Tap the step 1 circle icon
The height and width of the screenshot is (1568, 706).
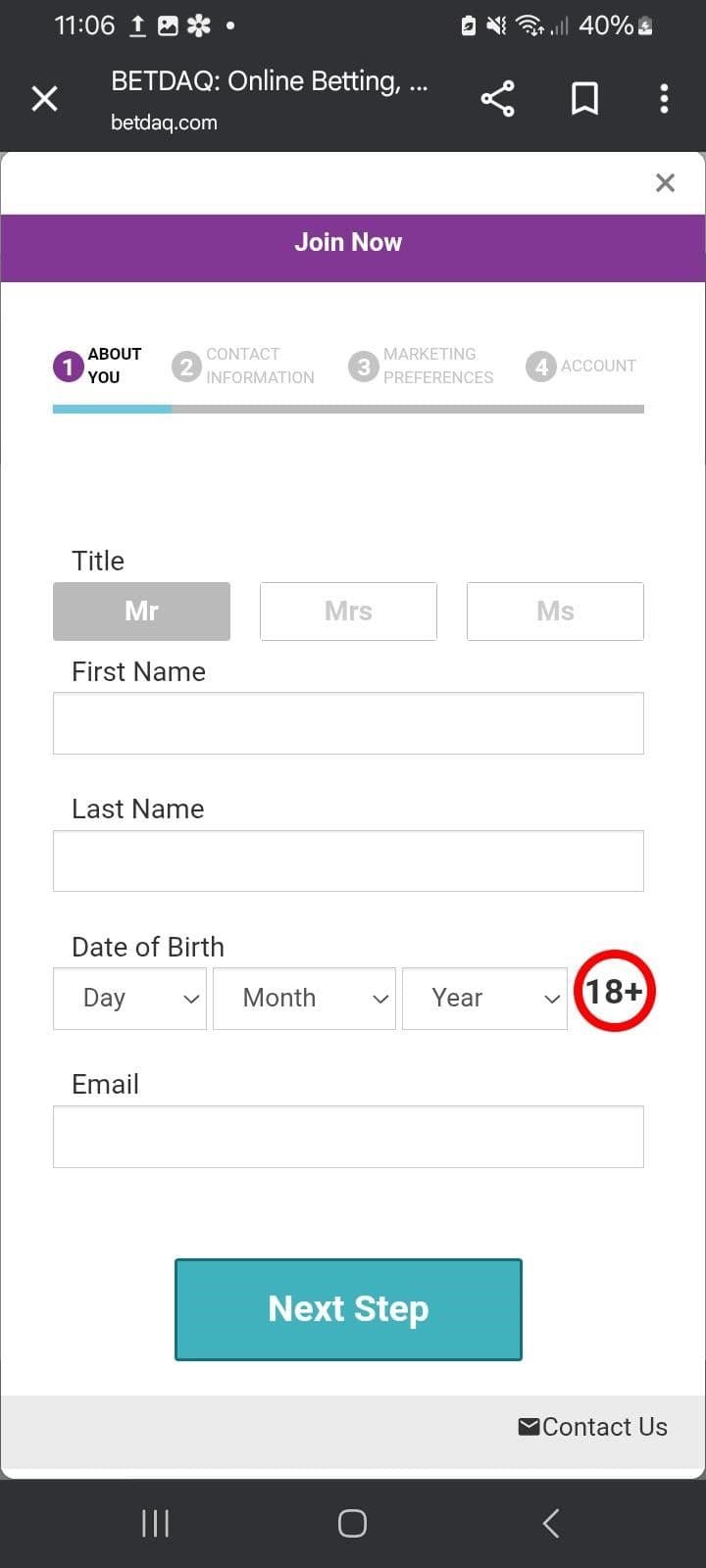(x=66, y=366)
